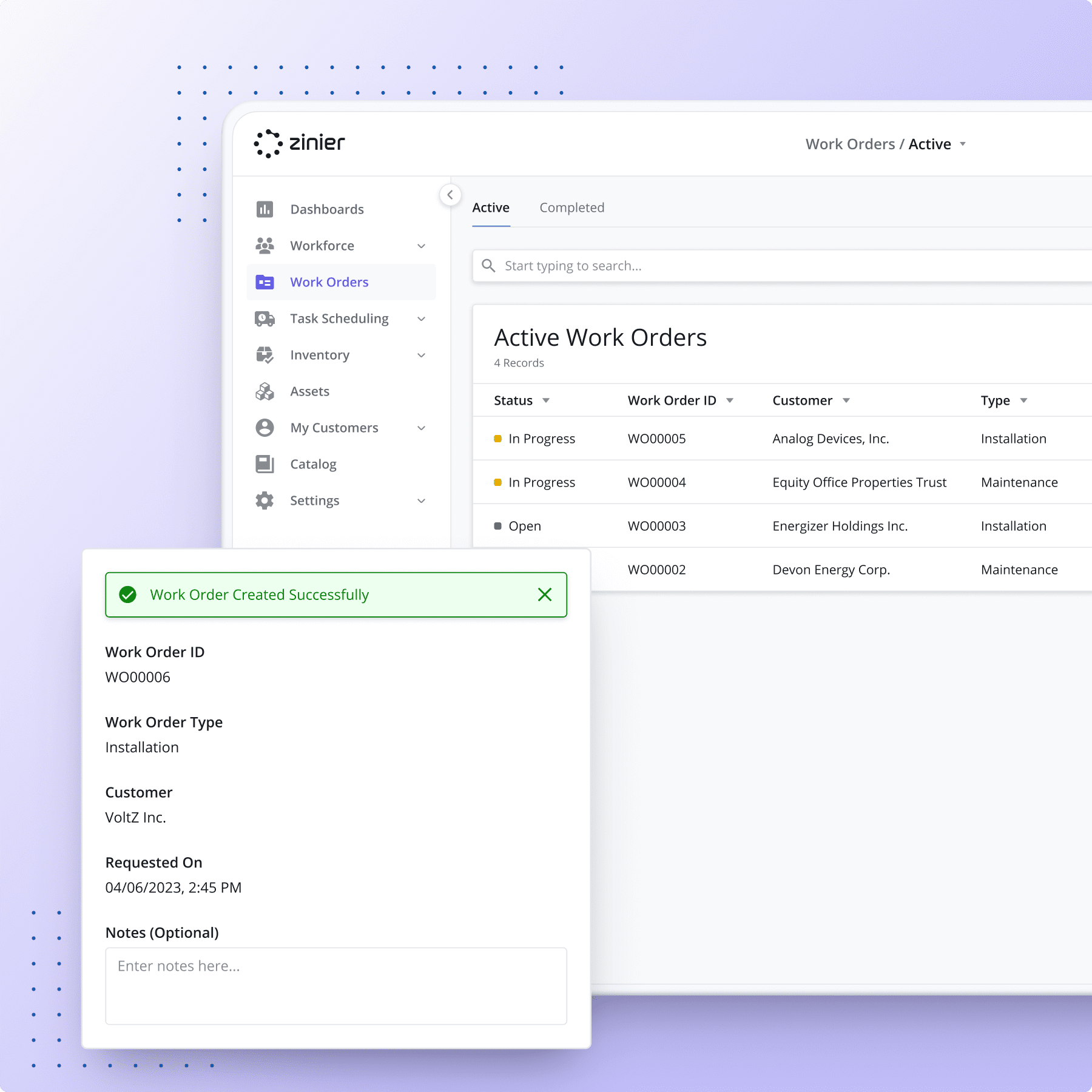Screen dimensions: 1092x1092
Task: Expand the Task Scheduling submenu chevron
Action: point(422,318)
